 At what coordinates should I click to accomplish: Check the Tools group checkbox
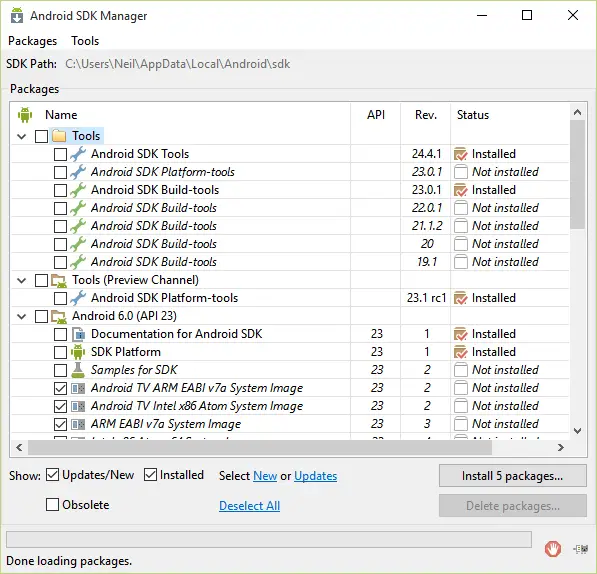pyautogui.click(x=41, y=136)
